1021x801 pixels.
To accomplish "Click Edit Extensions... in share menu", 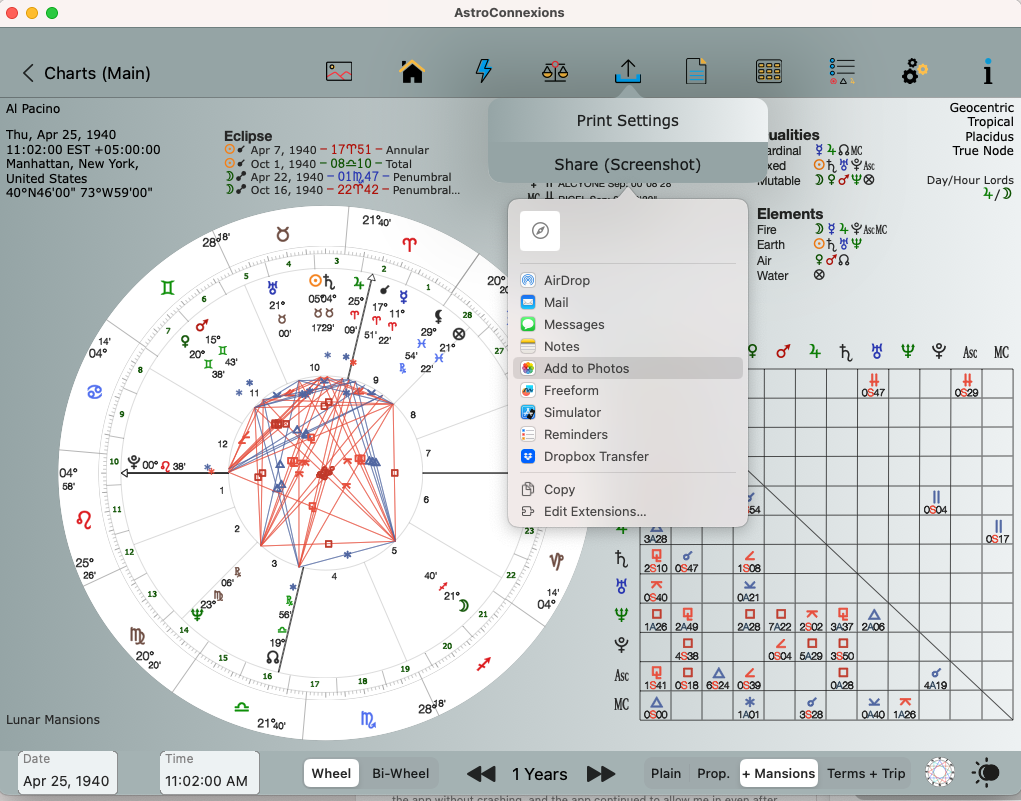I will coord(594,512).
